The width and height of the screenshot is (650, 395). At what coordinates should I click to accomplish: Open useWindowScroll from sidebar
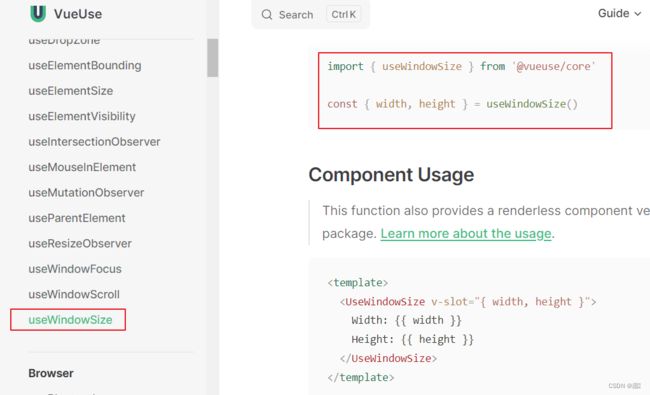pos(74,294)
